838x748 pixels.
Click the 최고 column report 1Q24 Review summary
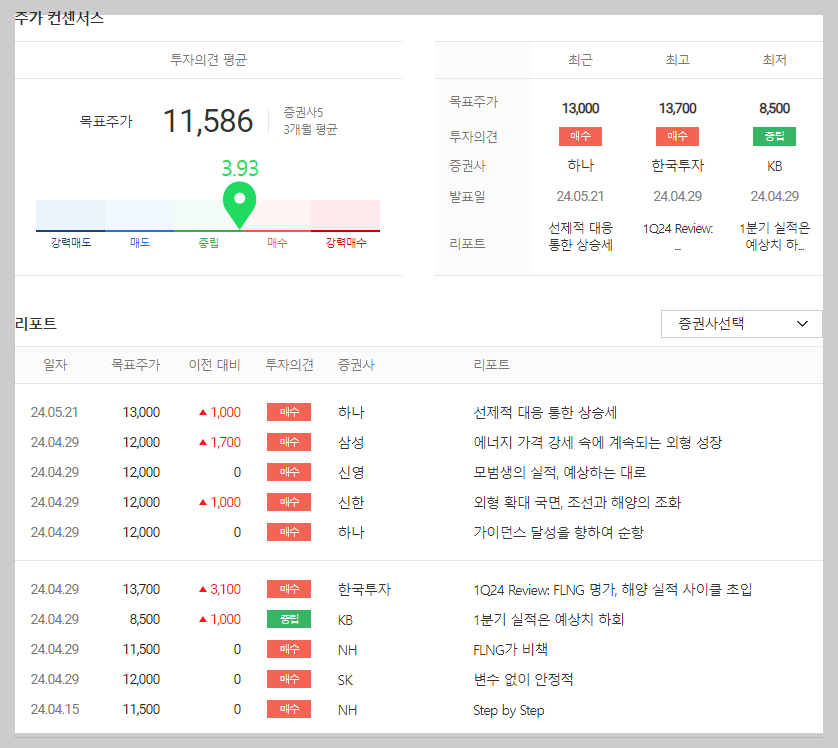click(678, 235)
